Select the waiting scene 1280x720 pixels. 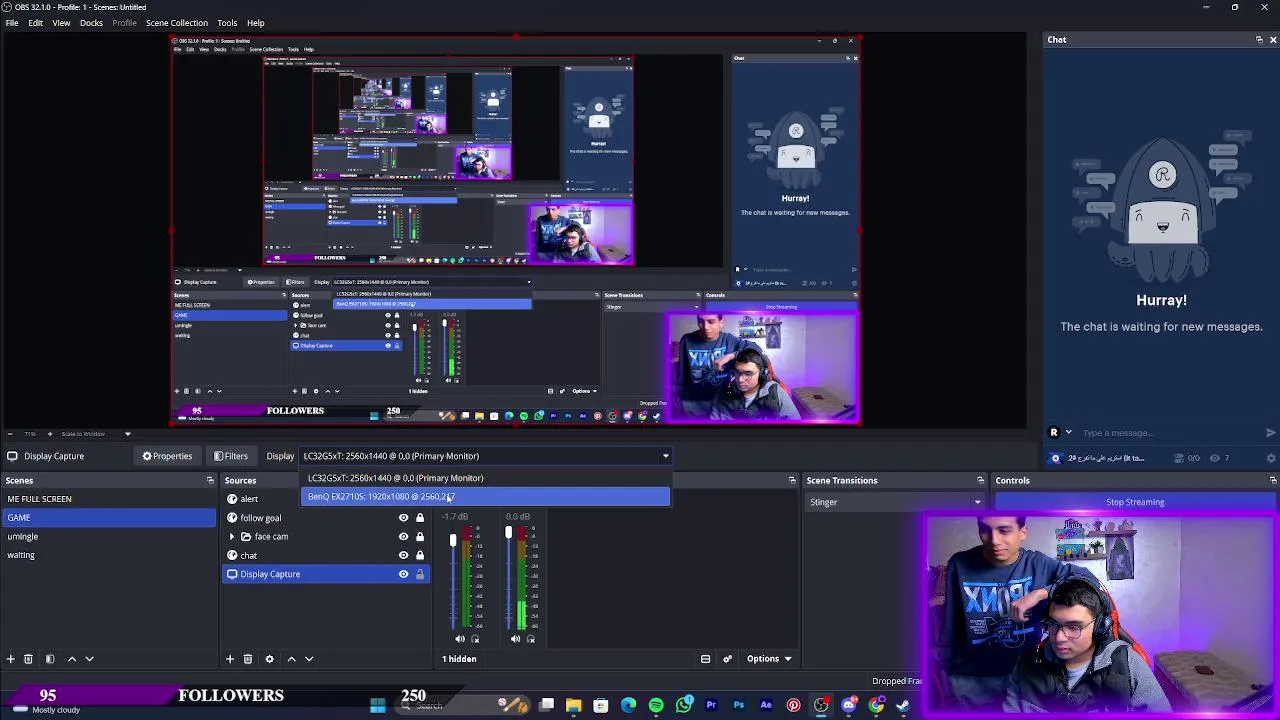click(108, 555)
